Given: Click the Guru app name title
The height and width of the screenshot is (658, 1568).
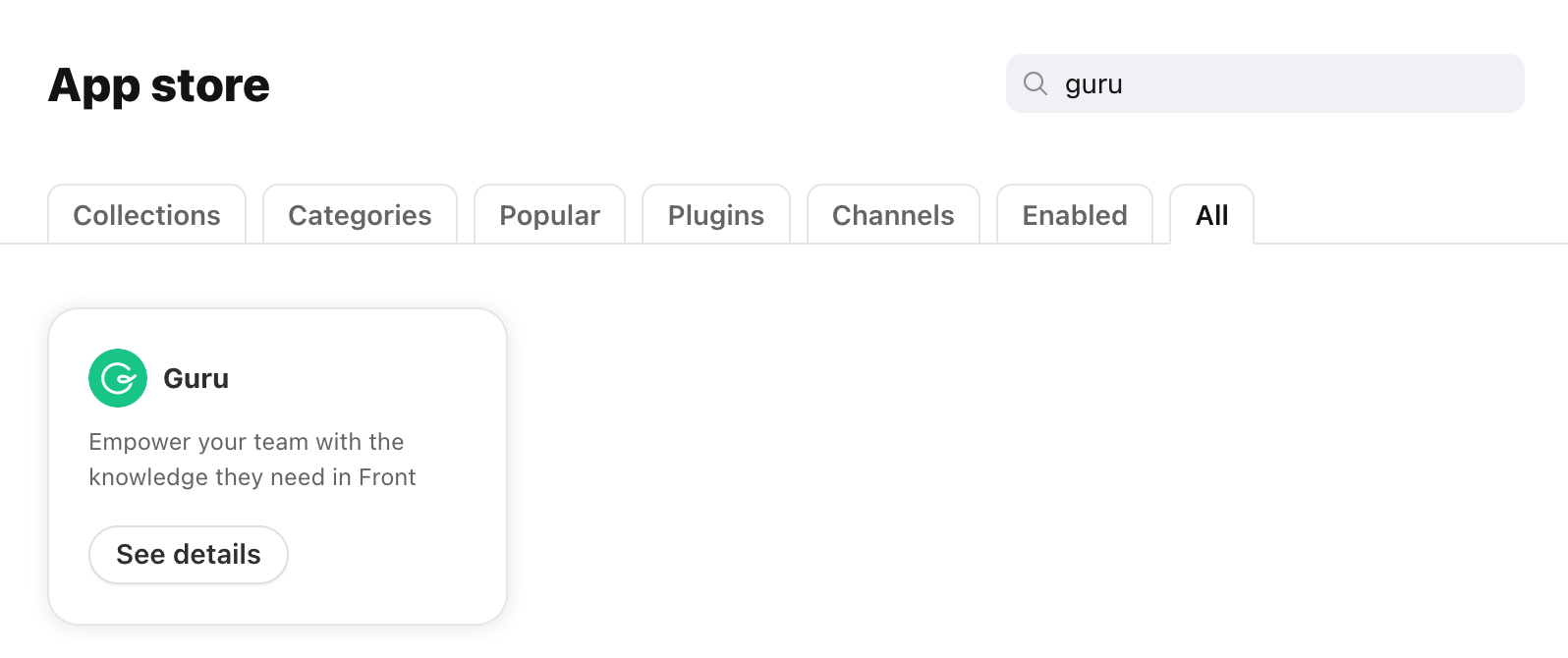Looking at the screenshot, I should coord(196,379).
